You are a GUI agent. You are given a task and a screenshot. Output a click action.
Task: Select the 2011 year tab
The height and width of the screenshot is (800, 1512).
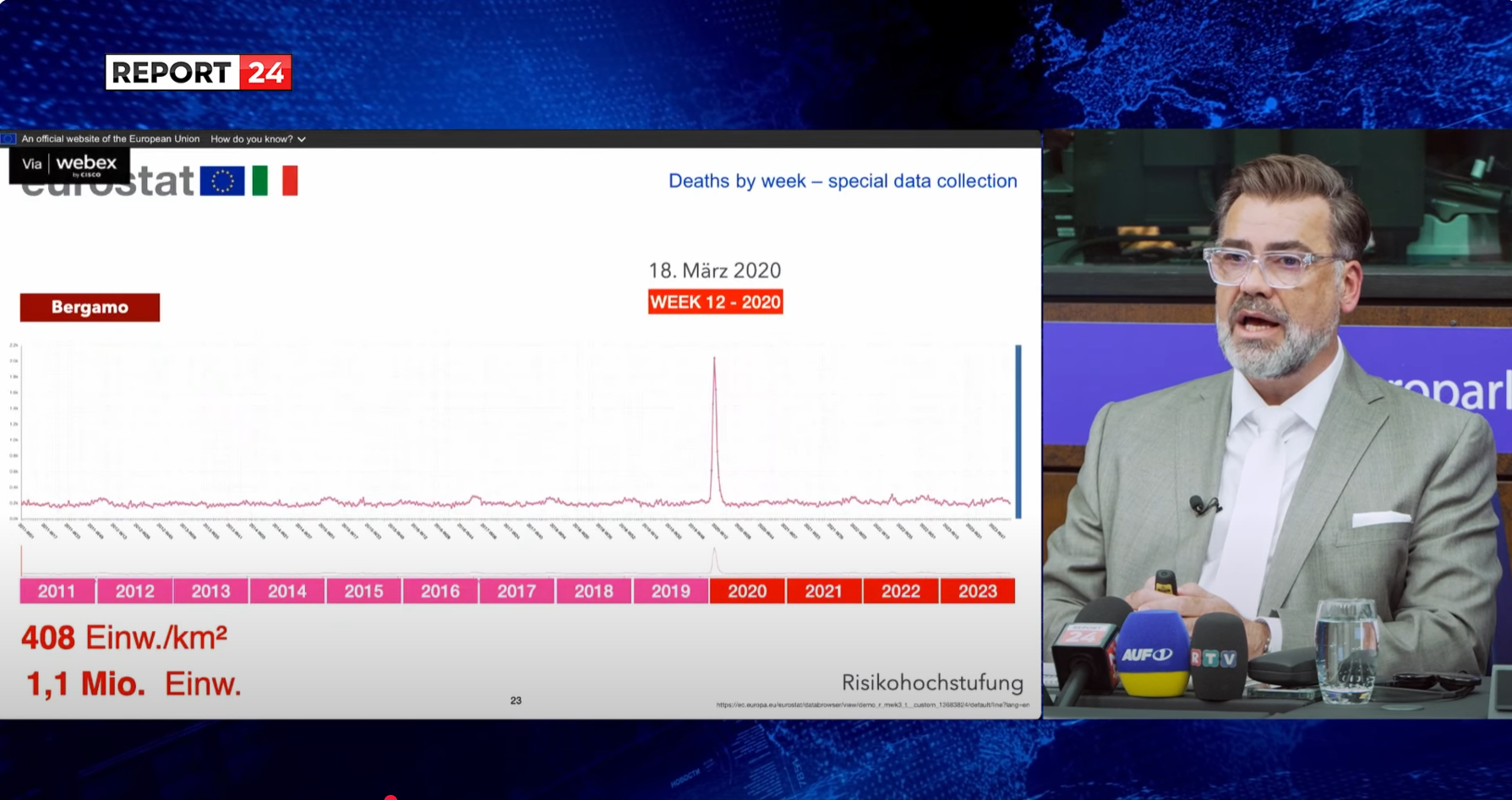coord(57,591)
